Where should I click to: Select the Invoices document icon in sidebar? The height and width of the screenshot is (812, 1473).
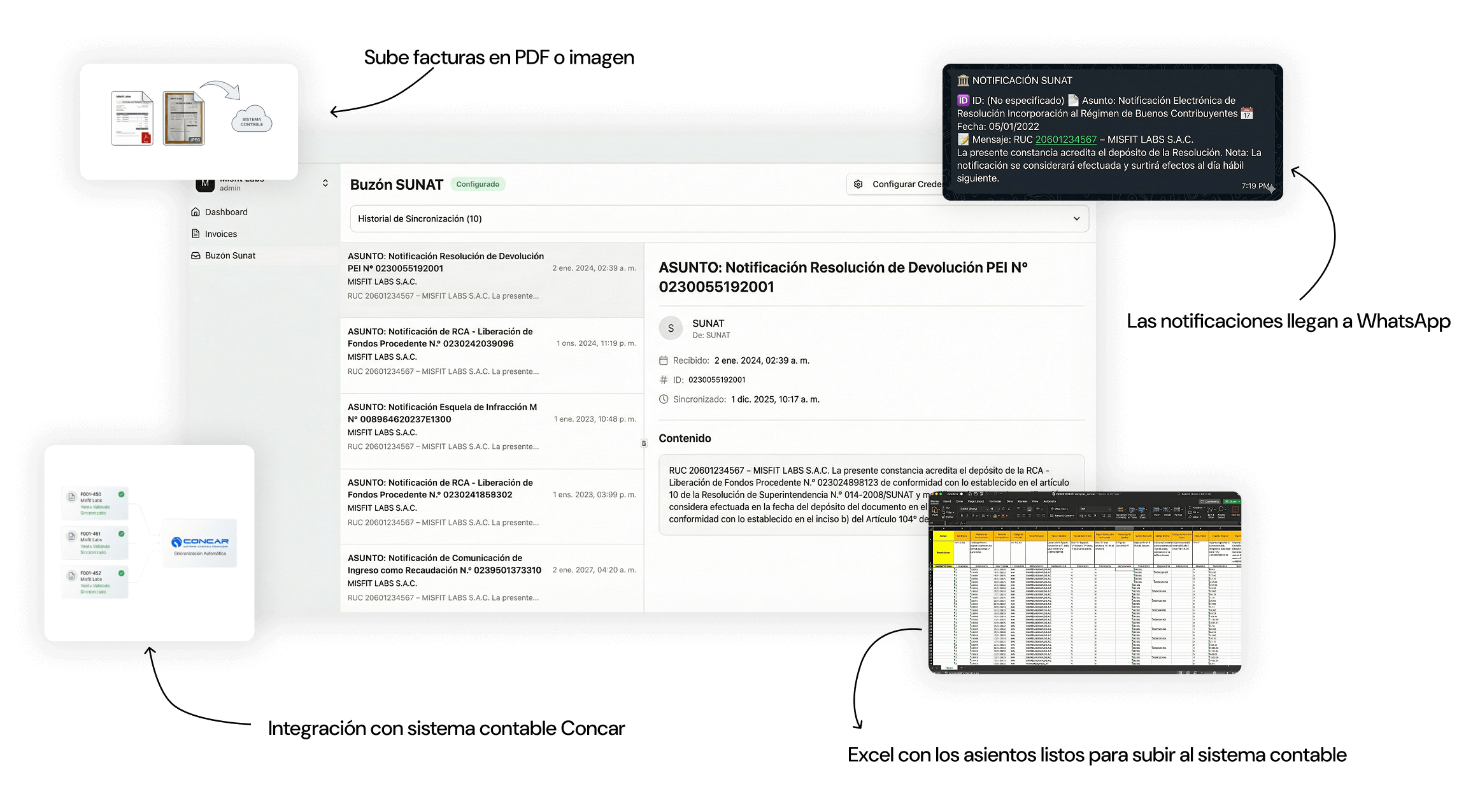coord(196,234)
